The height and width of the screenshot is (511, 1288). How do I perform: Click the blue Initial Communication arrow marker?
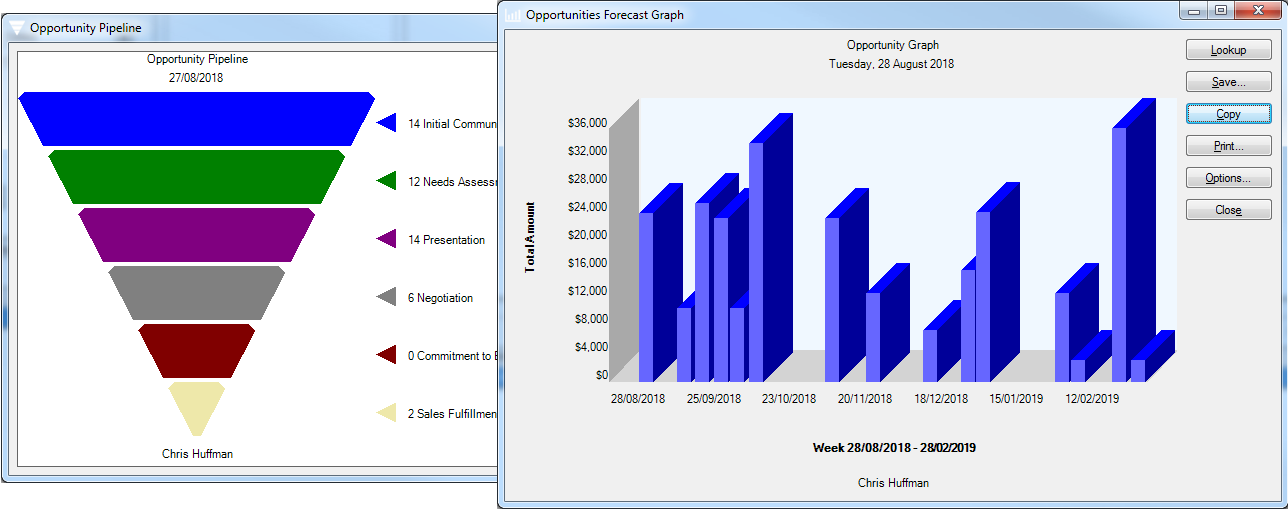[x=388, y=124]
